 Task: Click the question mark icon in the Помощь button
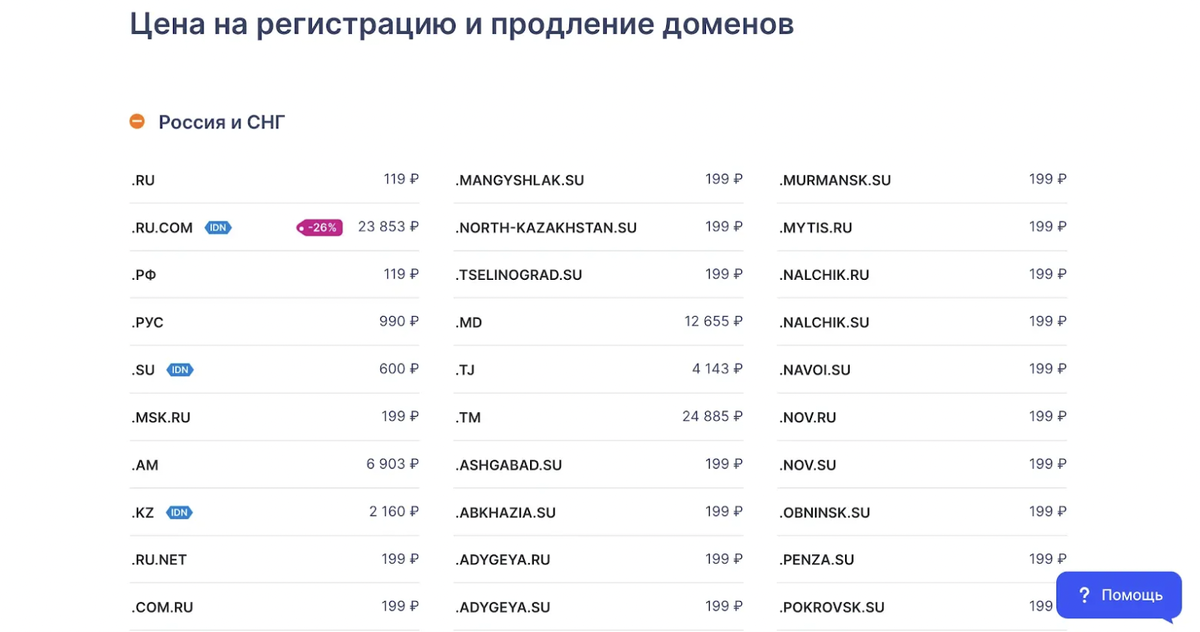(x=1083, y=595)
